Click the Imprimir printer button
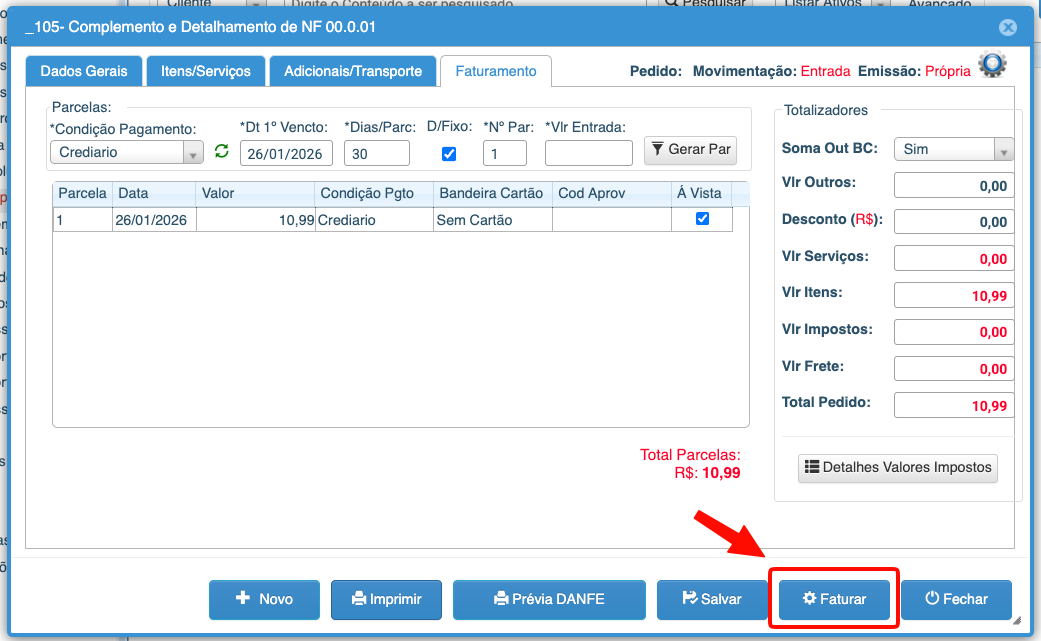Image resolution: width=1041 pixels, height=641 pixels. tap(386, 599)
